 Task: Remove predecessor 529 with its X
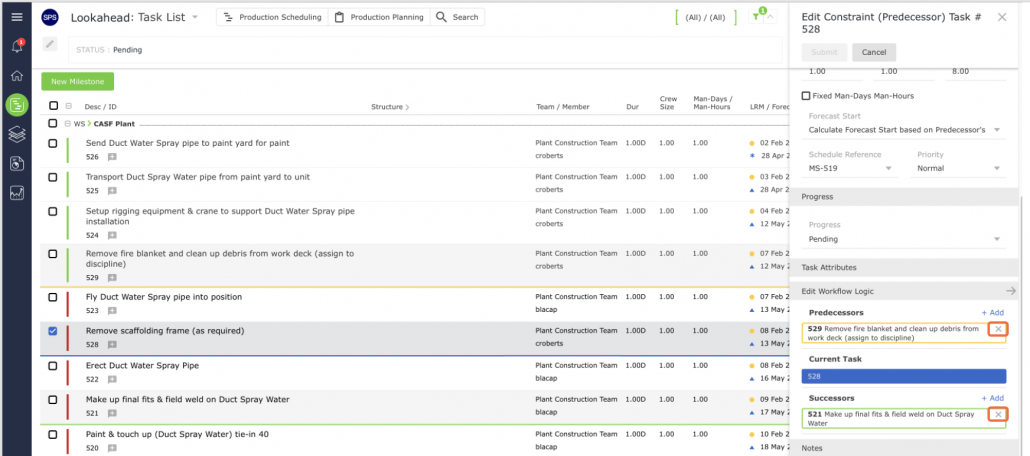pos(998,329)
